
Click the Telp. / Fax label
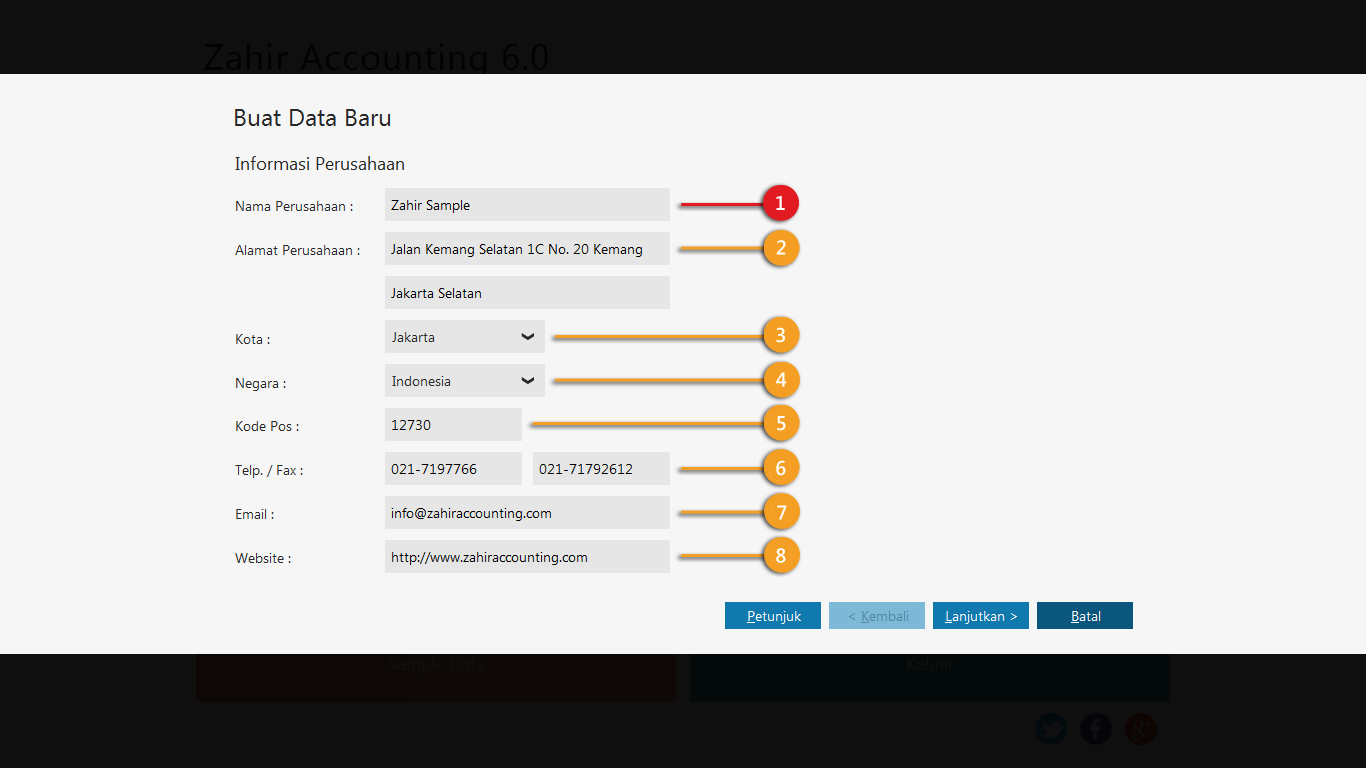269,471
